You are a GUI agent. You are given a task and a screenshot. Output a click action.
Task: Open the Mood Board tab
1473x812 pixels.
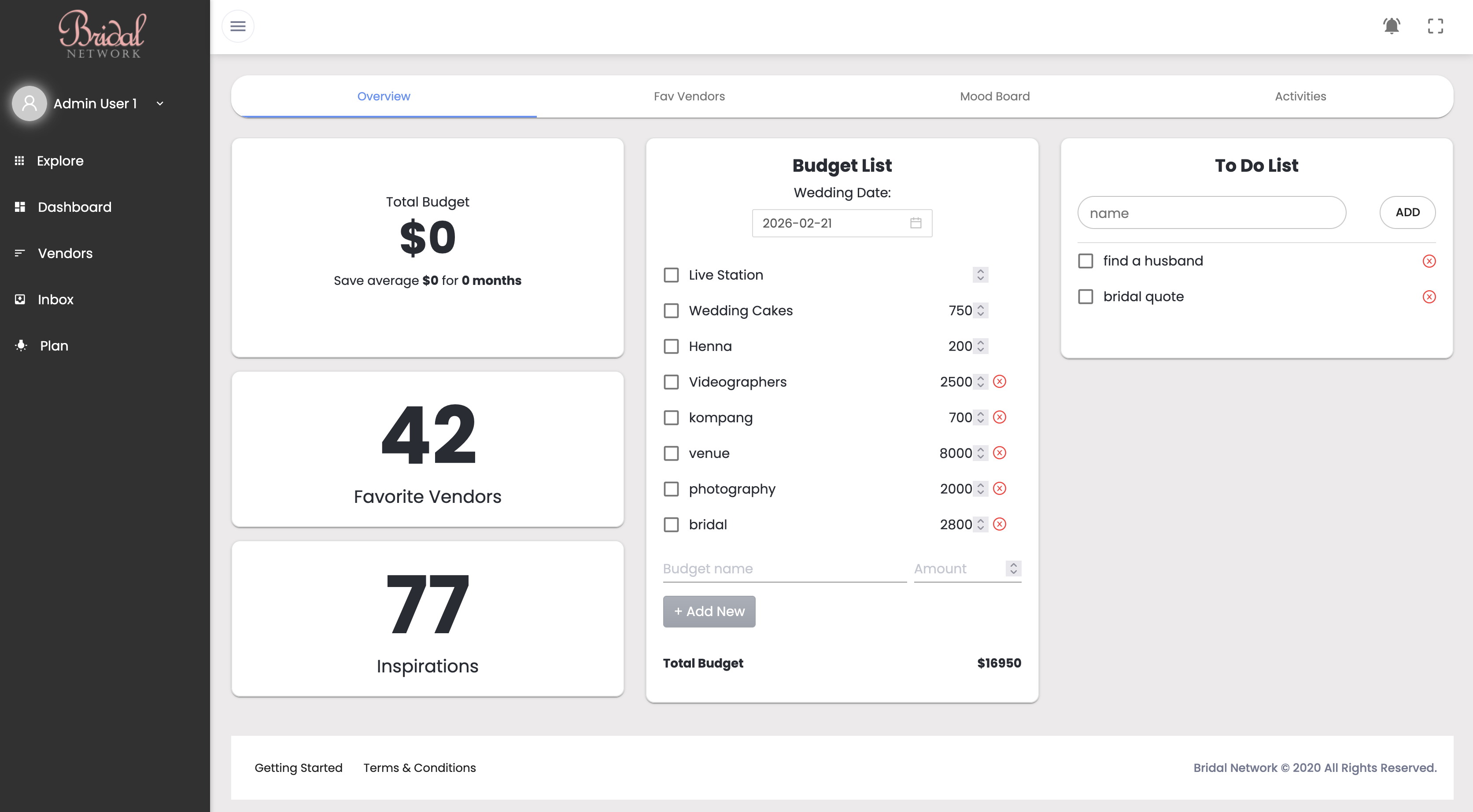[x=994, y=96]
